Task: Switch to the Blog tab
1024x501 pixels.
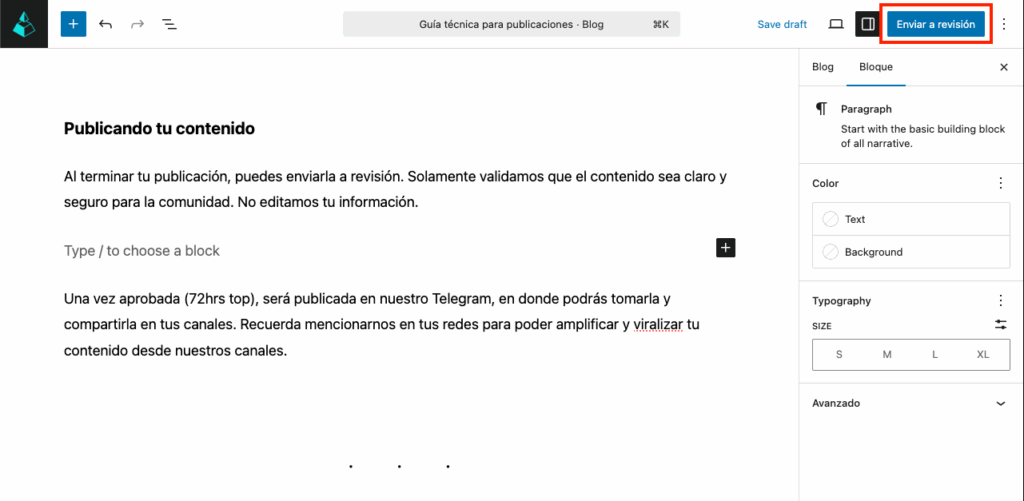Action: (x=823, y=67)
